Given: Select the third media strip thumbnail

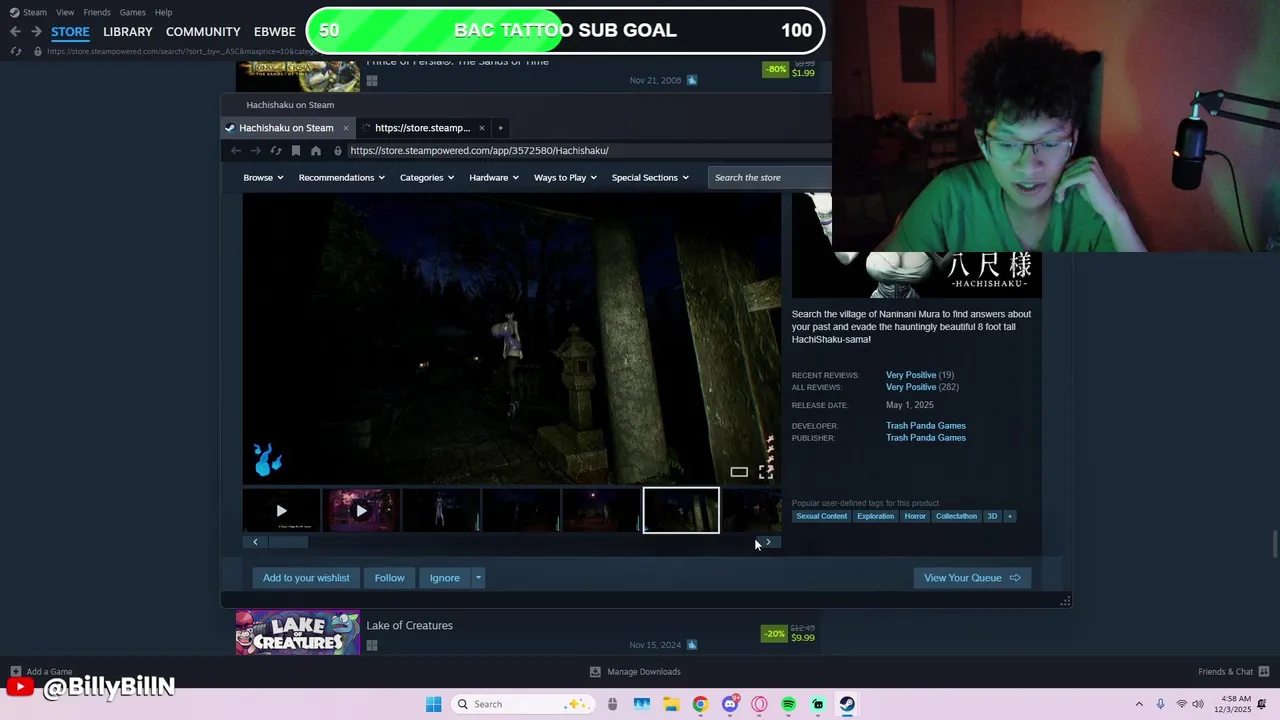Looking at the screenshot, I should tap(441, 511).
